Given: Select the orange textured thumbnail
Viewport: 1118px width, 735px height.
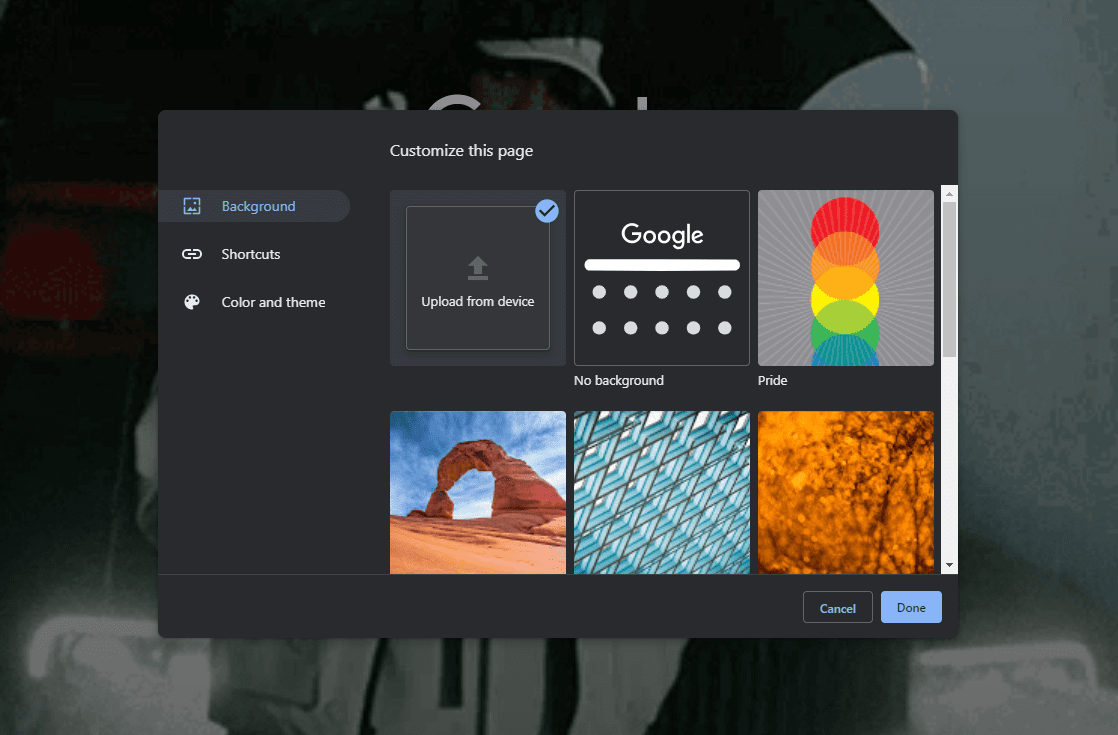Looking at the screenshot, I should coord(846,492).
